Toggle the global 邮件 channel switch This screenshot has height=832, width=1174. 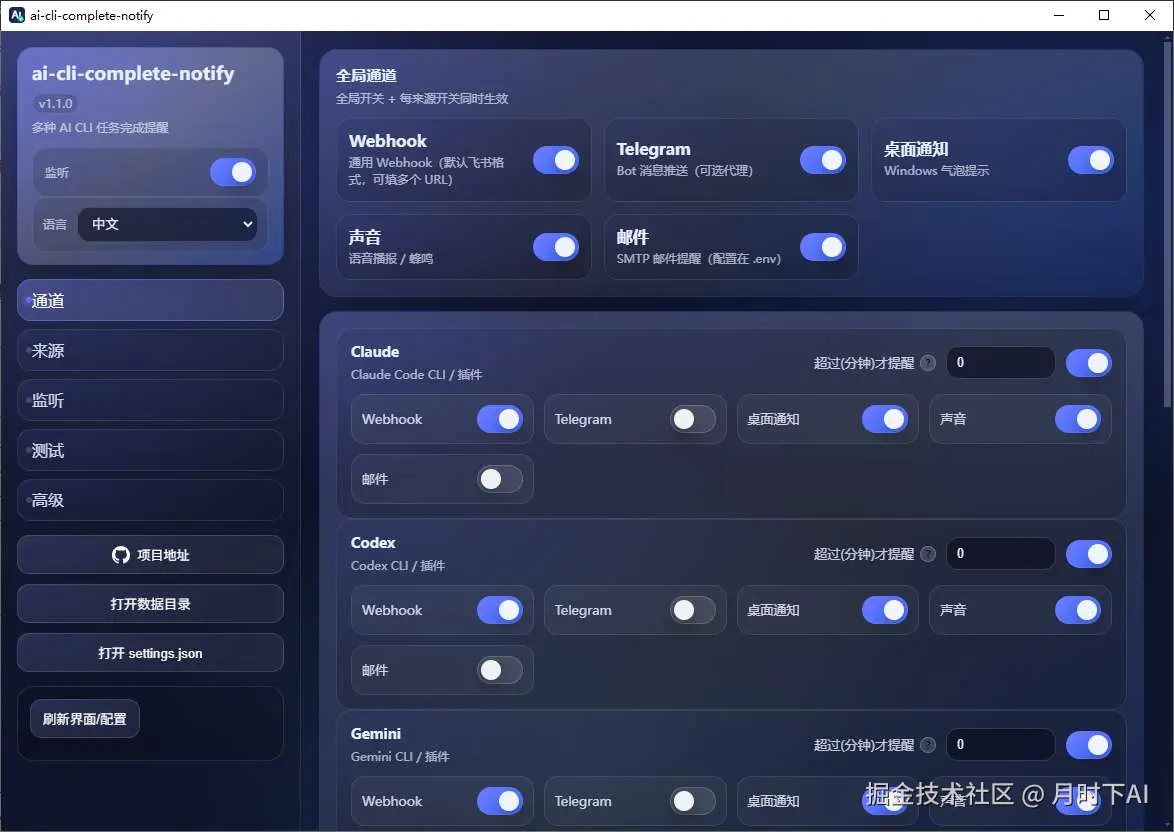pos(823,247)
